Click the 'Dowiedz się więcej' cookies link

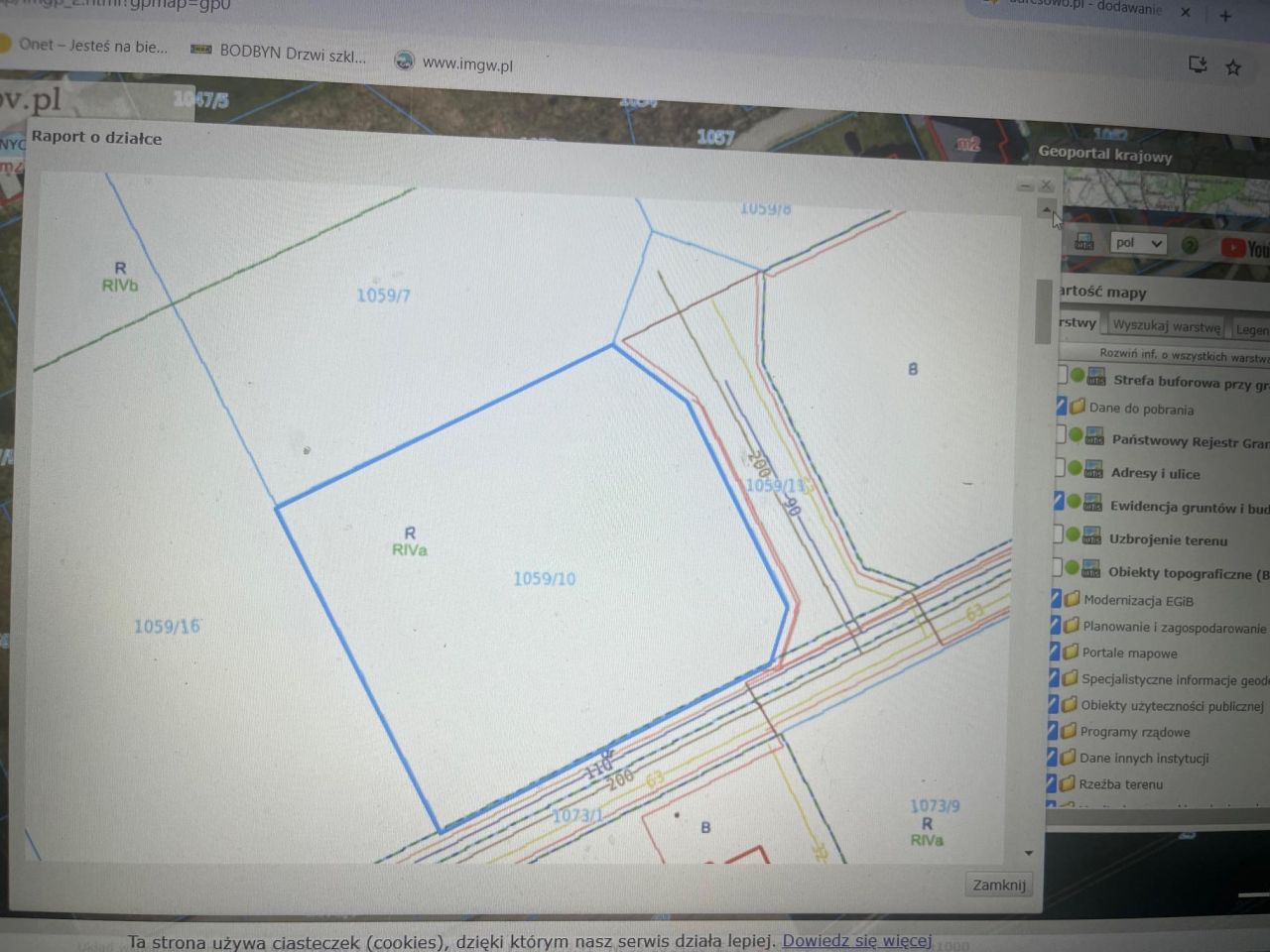856,940
